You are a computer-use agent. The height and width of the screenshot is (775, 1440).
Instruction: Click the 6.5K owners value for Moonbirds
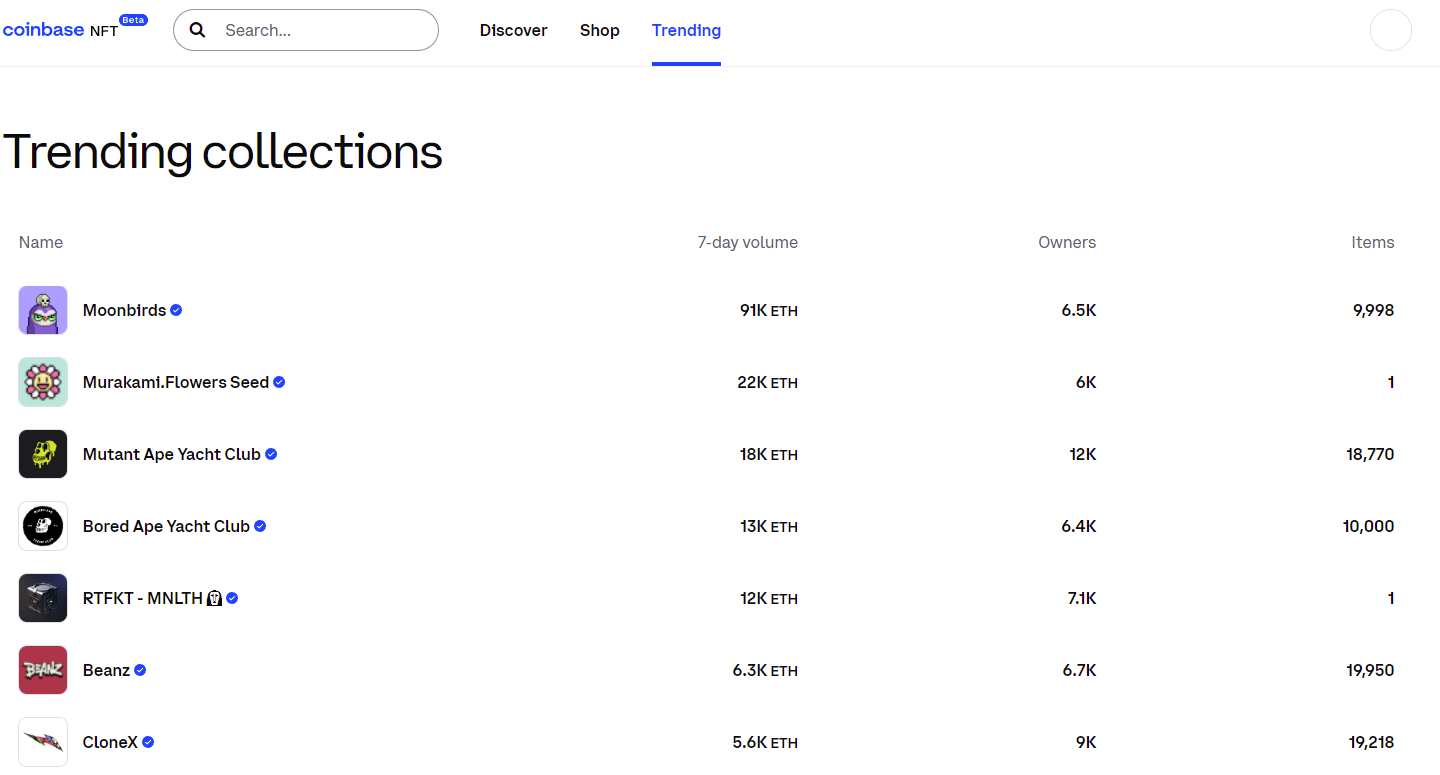[1079, 310]
